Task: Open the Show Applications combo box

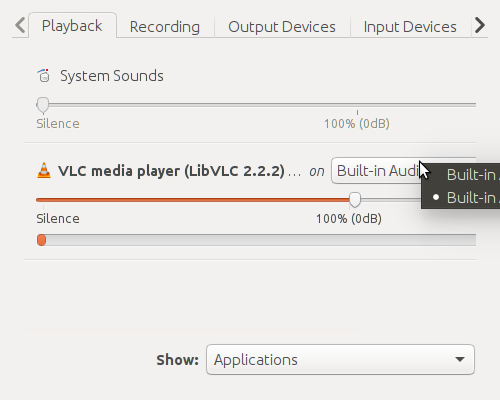Action: coord(340,359)
